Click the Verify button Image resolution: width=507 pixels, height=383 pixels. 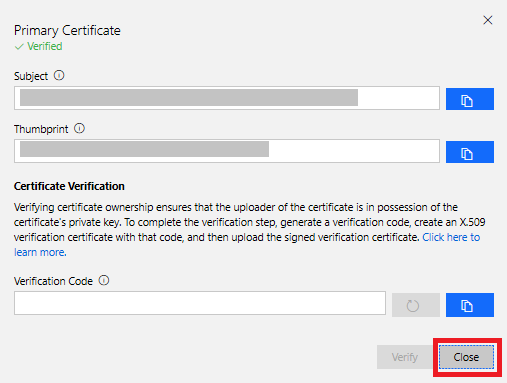point(405,357)
